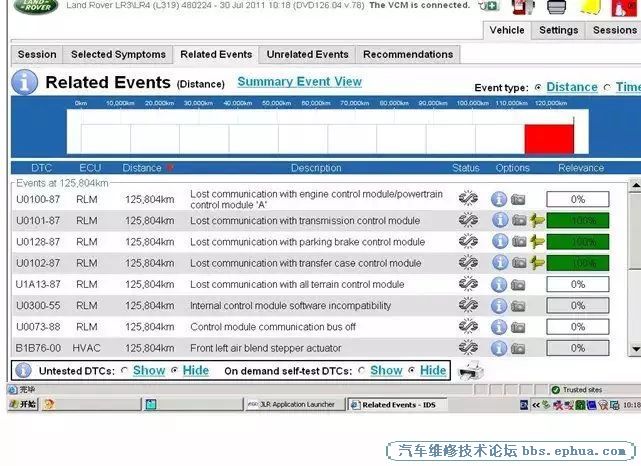Open info for U0073-88 event
Image resolution: width=641 pixels, height=466 pixels.
tap(499, 327)
